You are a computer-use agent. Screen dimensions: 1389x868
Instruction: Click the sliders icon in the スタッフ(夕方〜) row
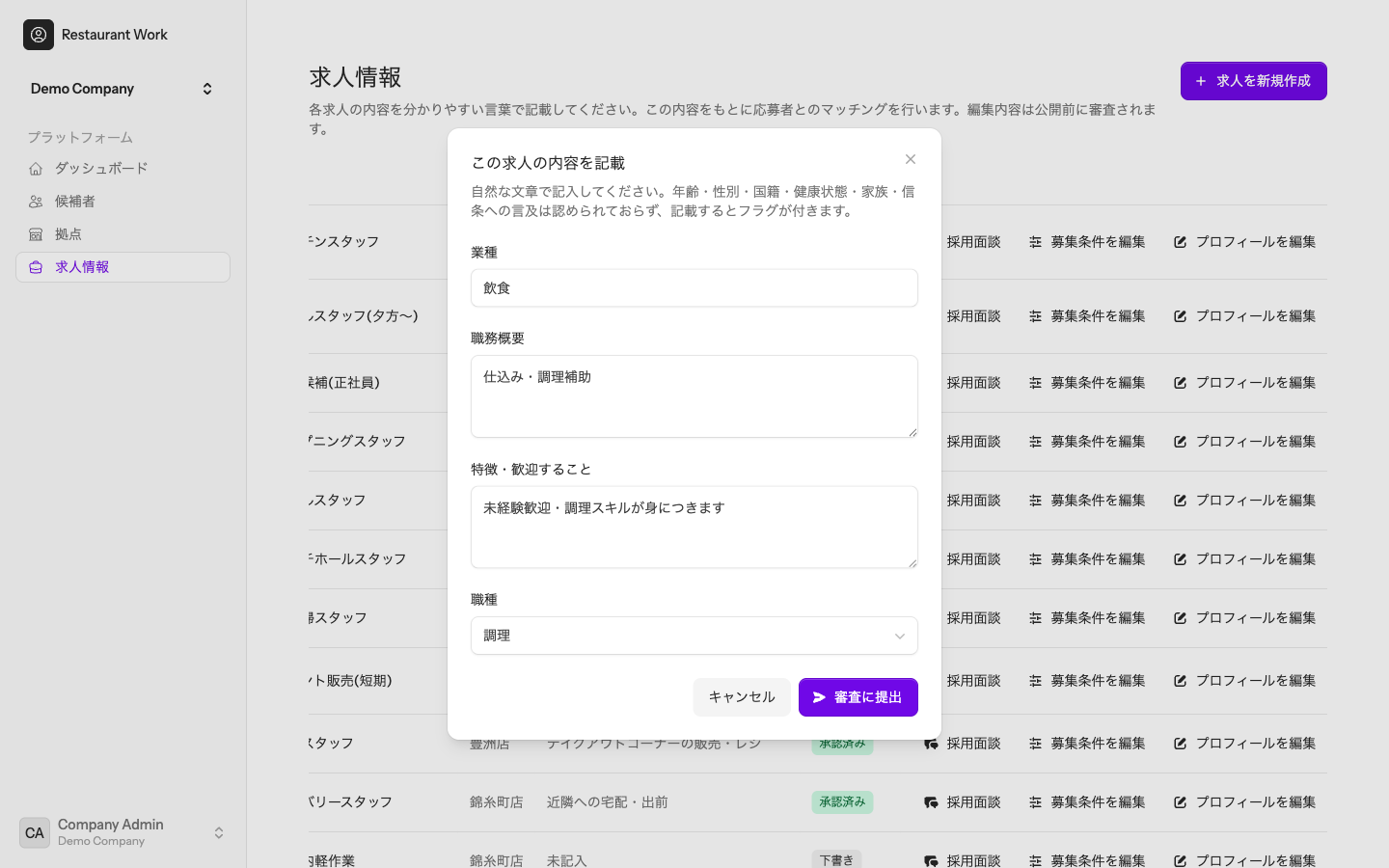pyautogui.click(x=1035, y=316)
